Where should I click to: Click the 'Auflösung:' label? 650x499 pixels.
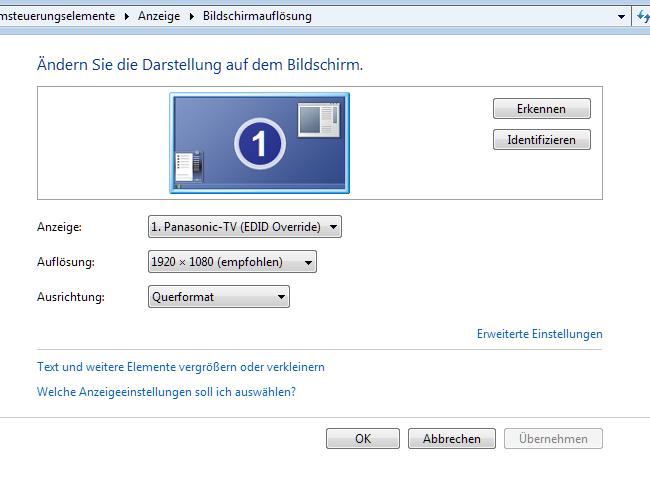point(65,262)
